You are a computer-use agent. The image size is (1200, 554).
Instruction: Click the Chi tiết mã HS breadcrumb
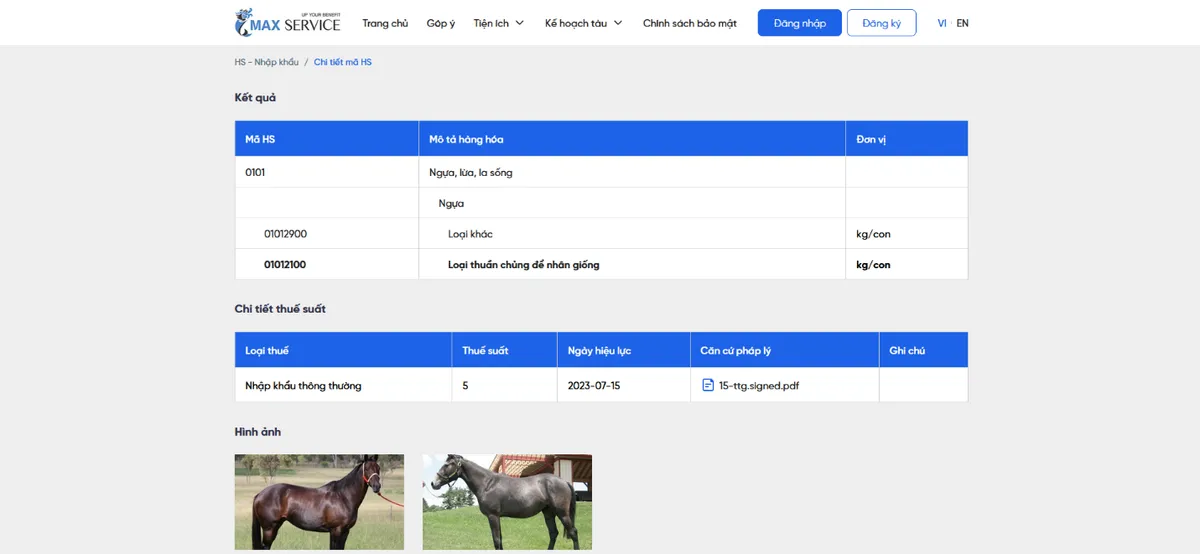(x=342, y=62)
